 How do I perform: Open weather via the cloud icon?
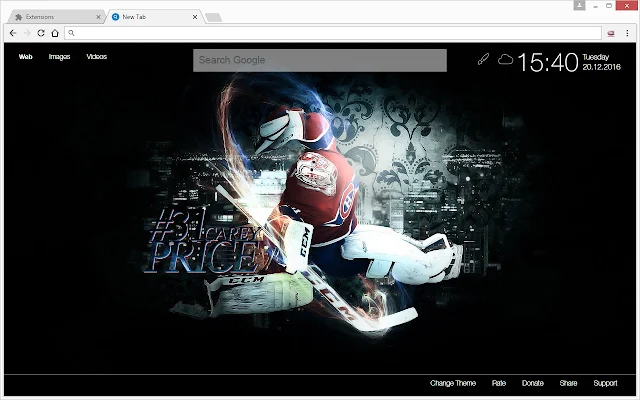click(x=505, y=60)
